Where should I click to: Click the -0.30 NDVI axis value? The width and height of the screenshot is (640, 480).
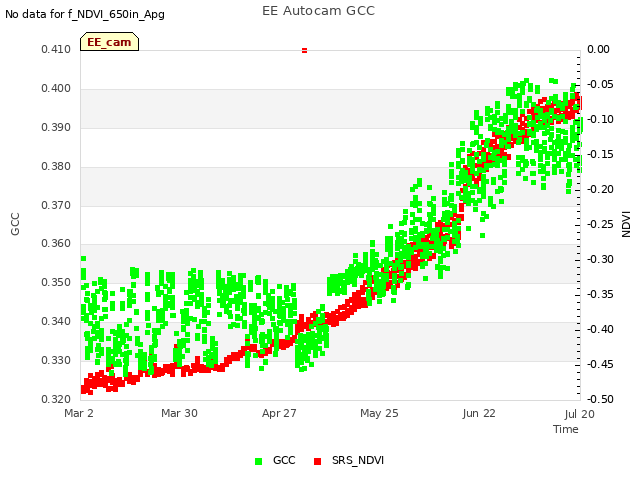[600, 260]
